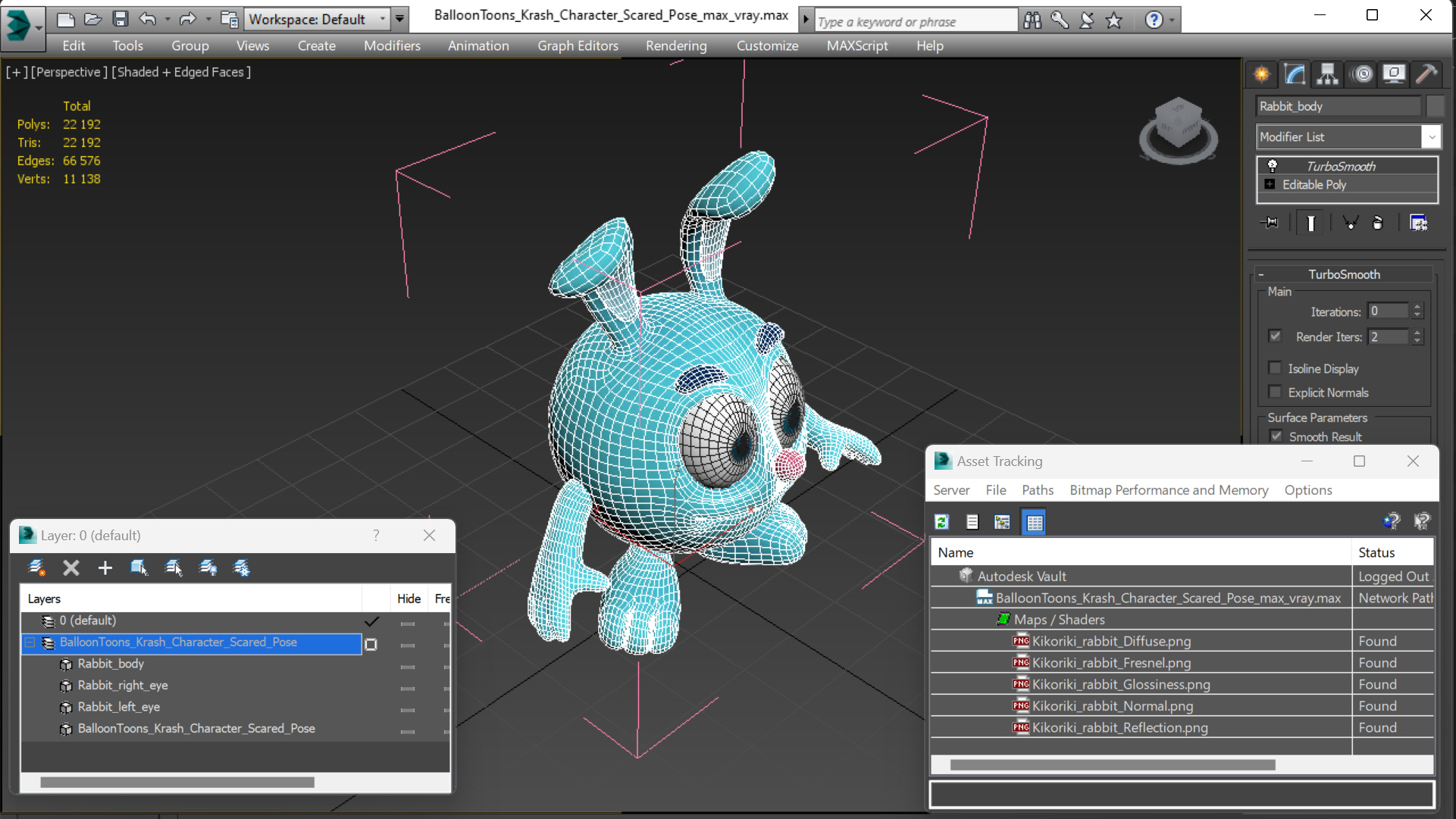Set 0 (default) layer as current via checkmark

coord(371,621)
